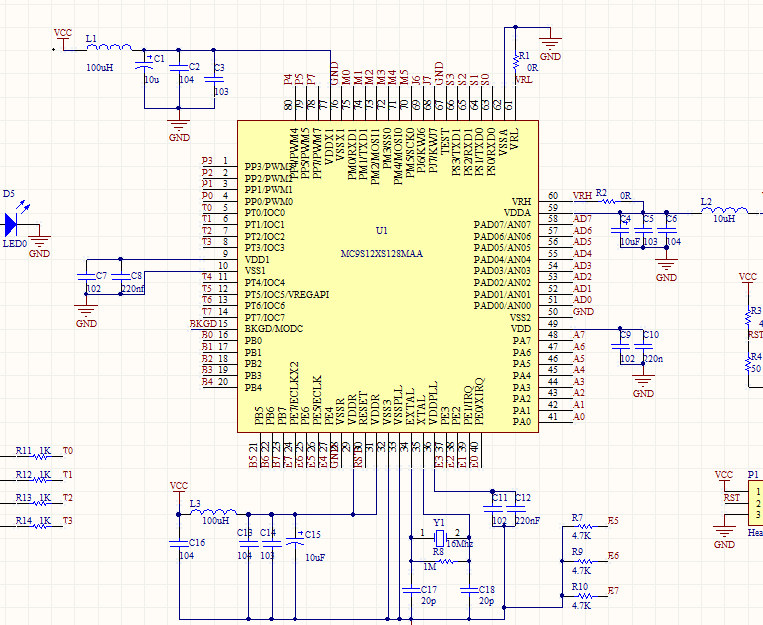Select resistor R11 1K to T0
This screenshot has height=625, width=763.
[x=42, y=457]
